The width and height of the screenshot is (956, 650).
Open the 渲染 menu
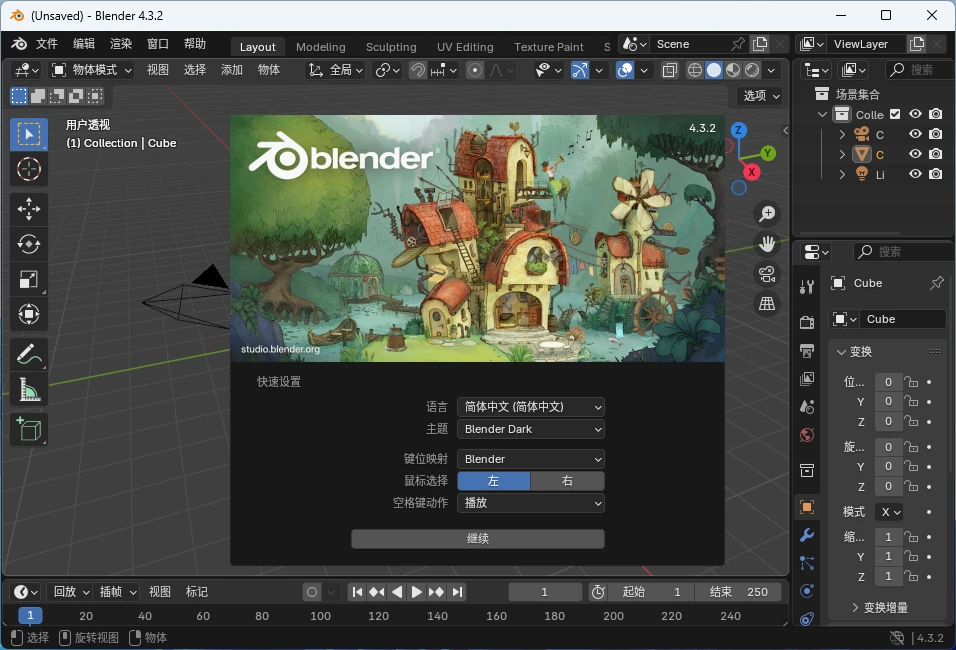coord(121,44)
